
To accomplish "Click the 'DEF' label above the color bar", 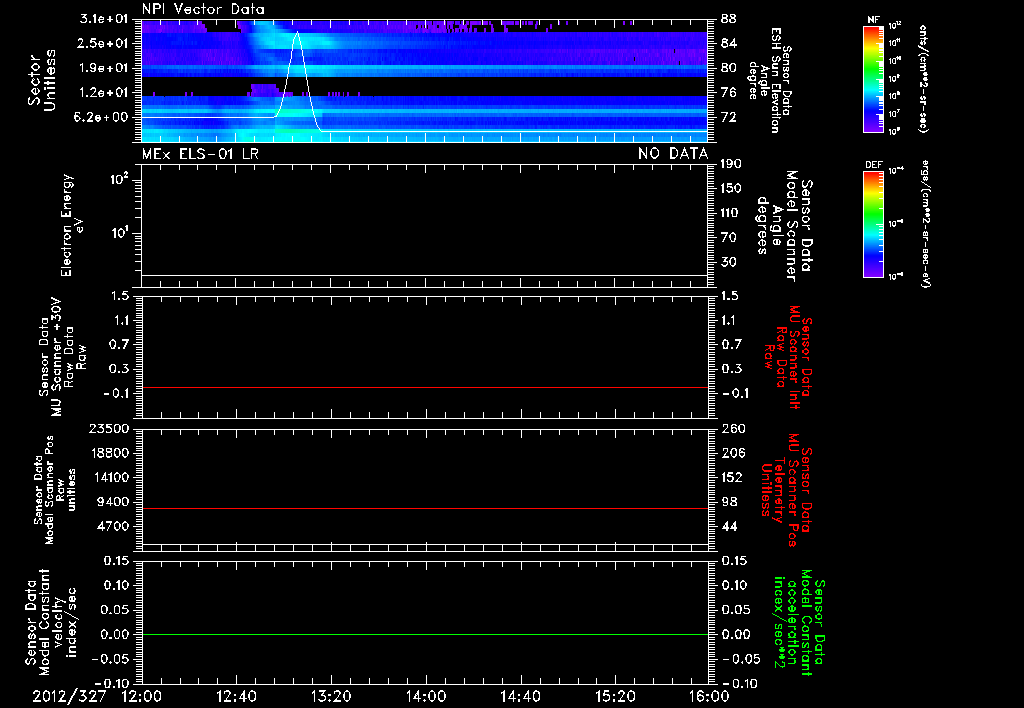I will click(x=873, y=165).
